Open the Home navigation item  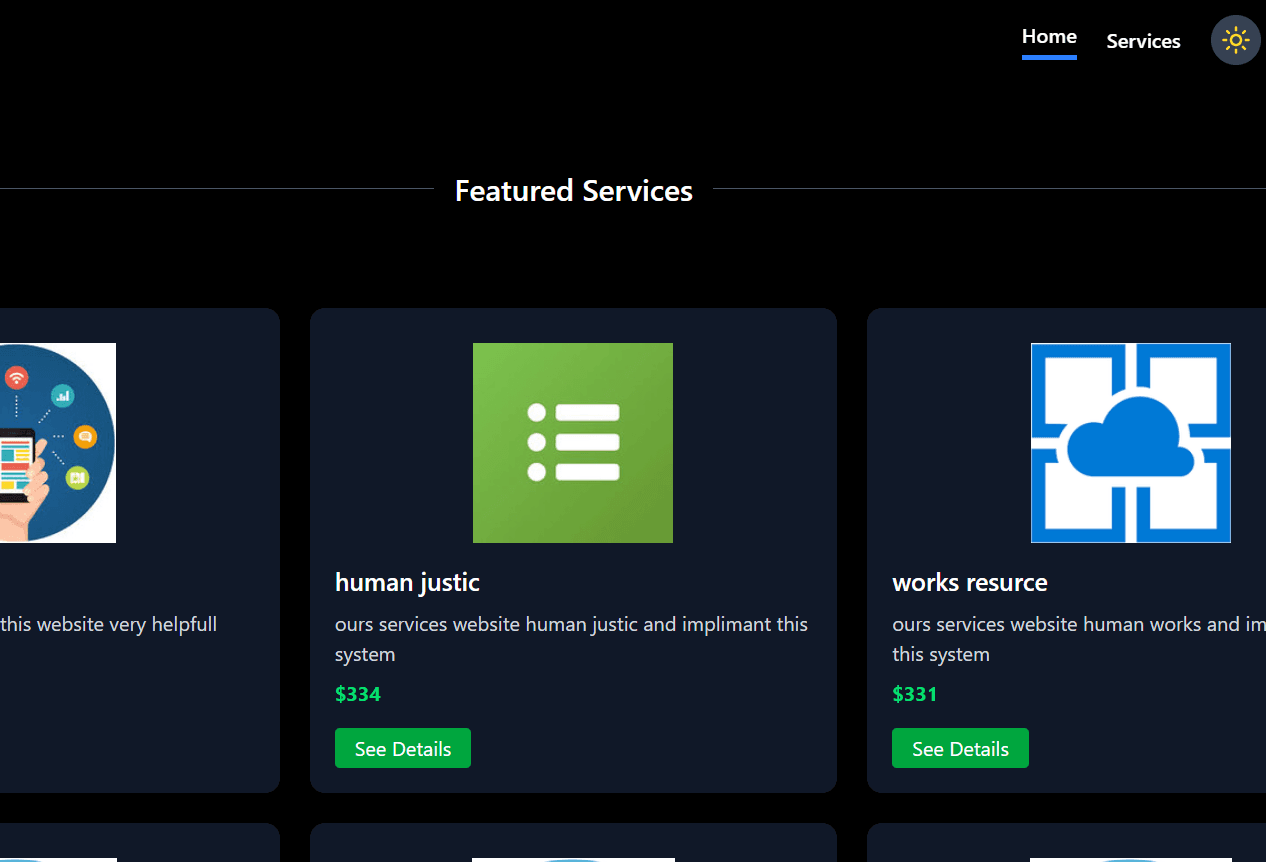[x=1049, y=36]
